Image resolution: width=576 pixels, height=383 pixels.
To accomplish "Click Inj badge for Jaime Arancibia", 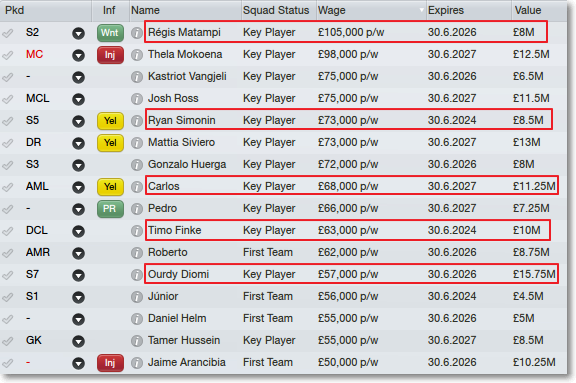I will click(110, 363).
